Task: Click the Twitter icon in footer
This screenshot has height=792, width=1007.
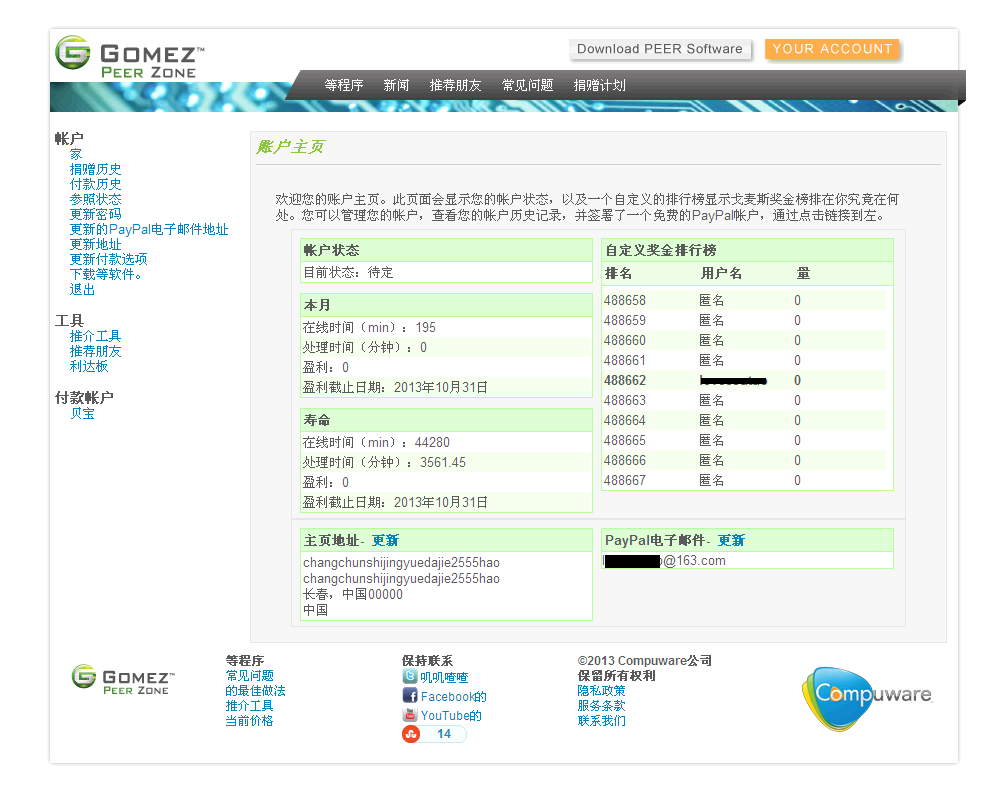Action: (409, 677)
